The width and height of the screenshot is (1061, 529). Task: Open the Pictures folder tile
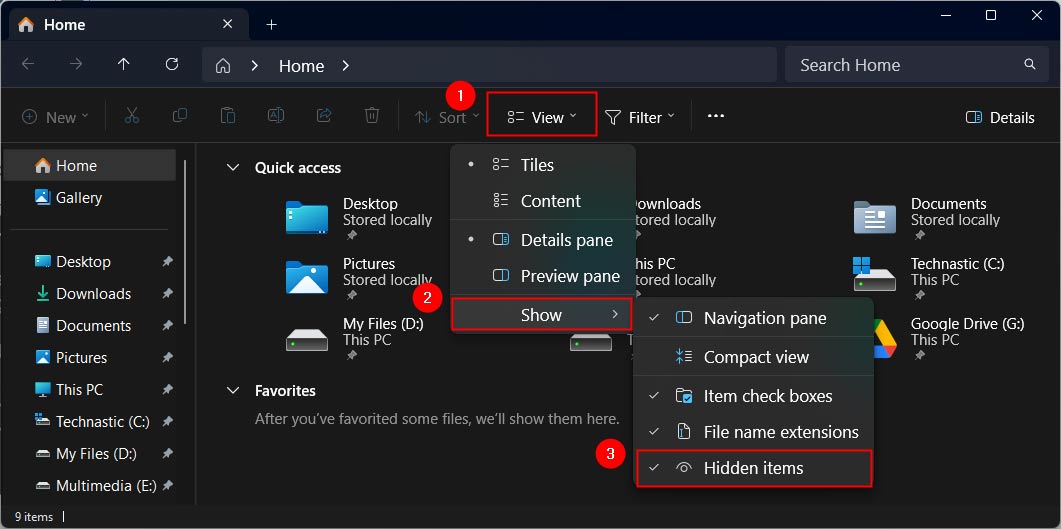pyautogui.click(x=359, y=278)
